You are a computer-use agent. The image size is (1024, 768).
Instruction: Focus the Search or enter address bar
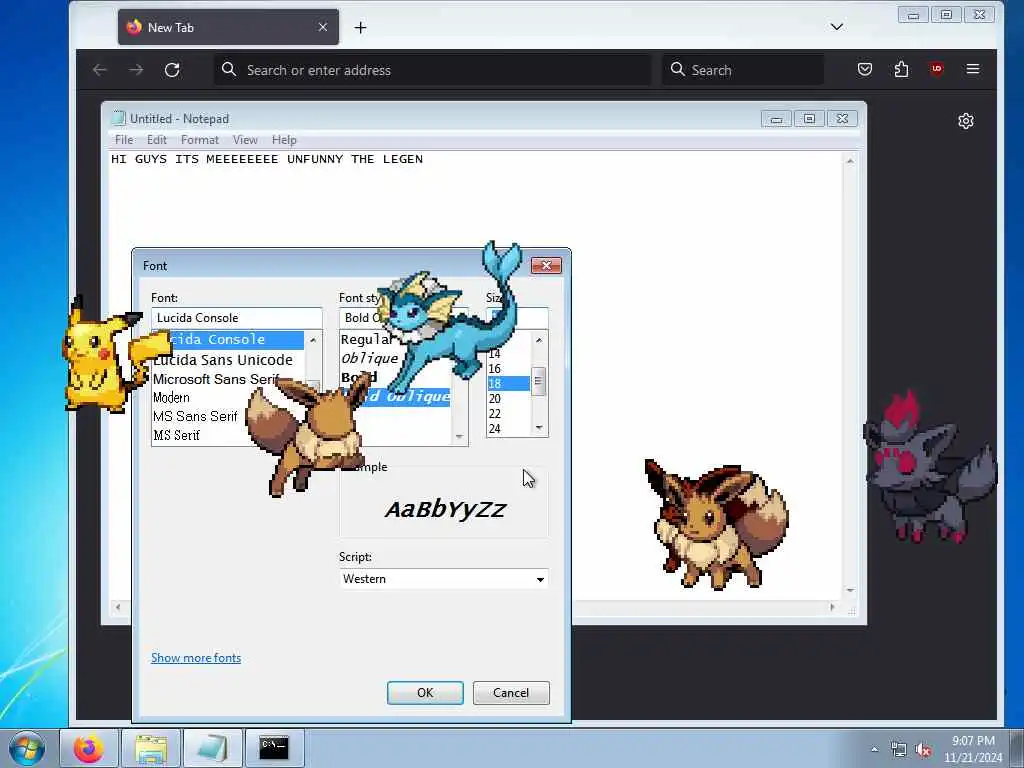[432, 70]
